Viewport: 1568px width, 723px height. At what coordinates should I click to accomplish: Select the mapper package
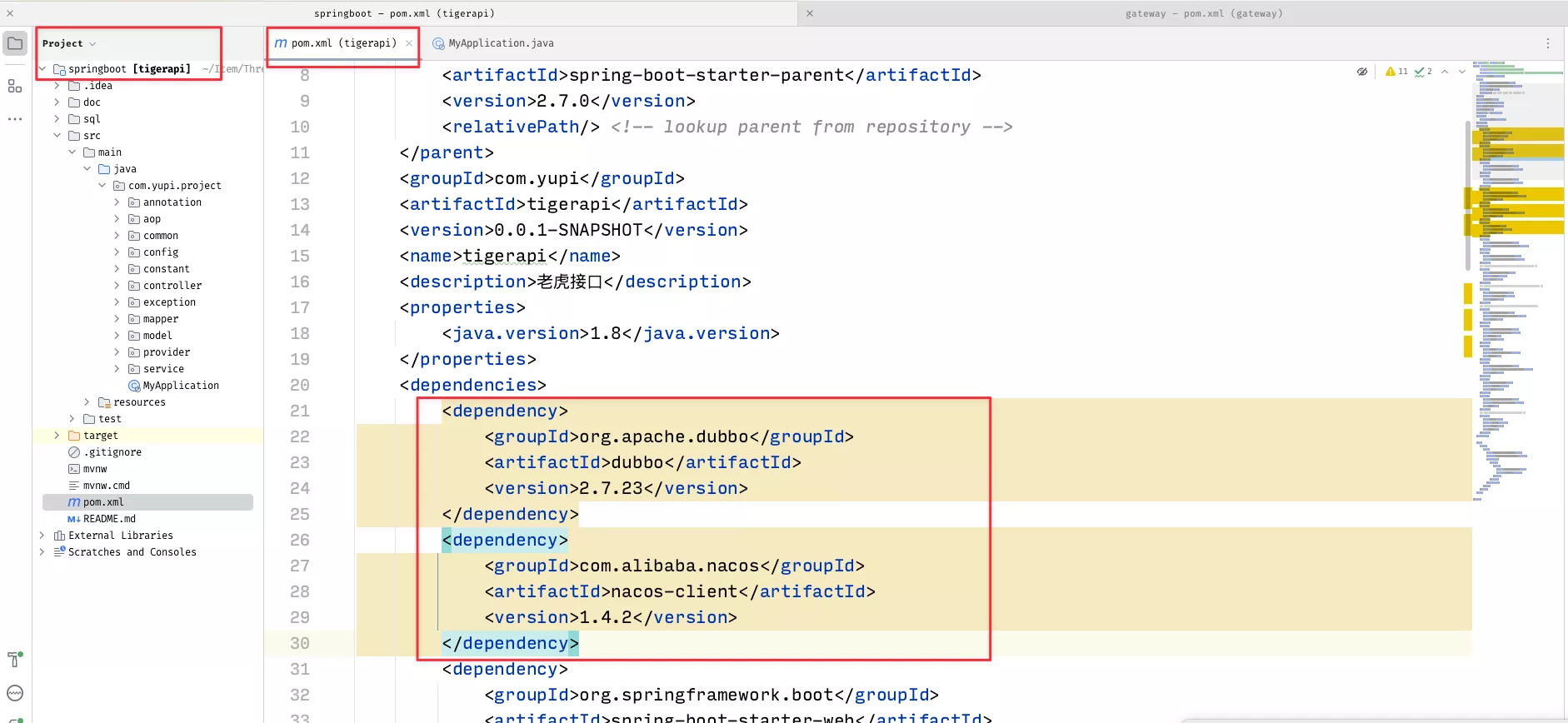point(161,319)
